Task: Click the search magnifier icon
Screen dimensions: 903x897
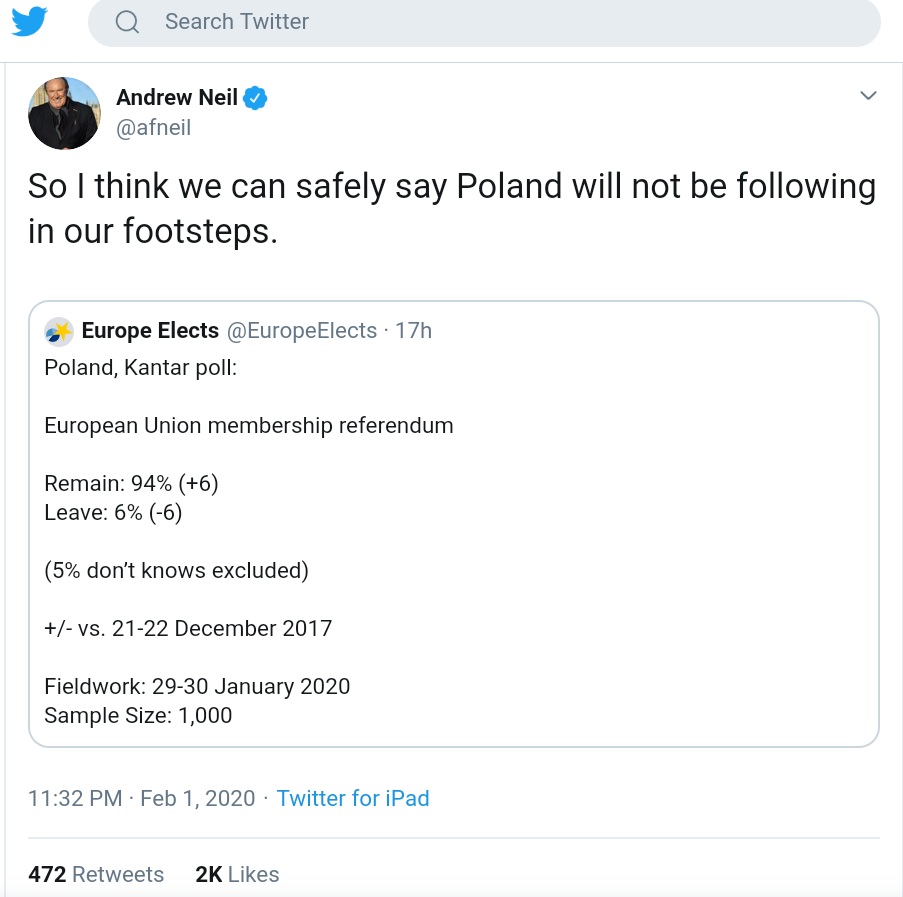Action: 127,22
